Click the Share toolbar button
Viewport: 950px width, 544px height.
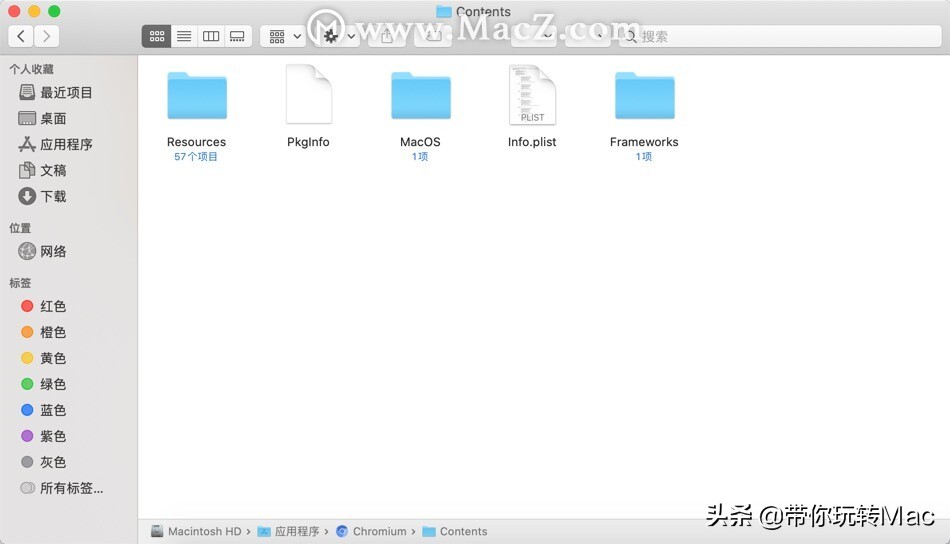[387, 36]
